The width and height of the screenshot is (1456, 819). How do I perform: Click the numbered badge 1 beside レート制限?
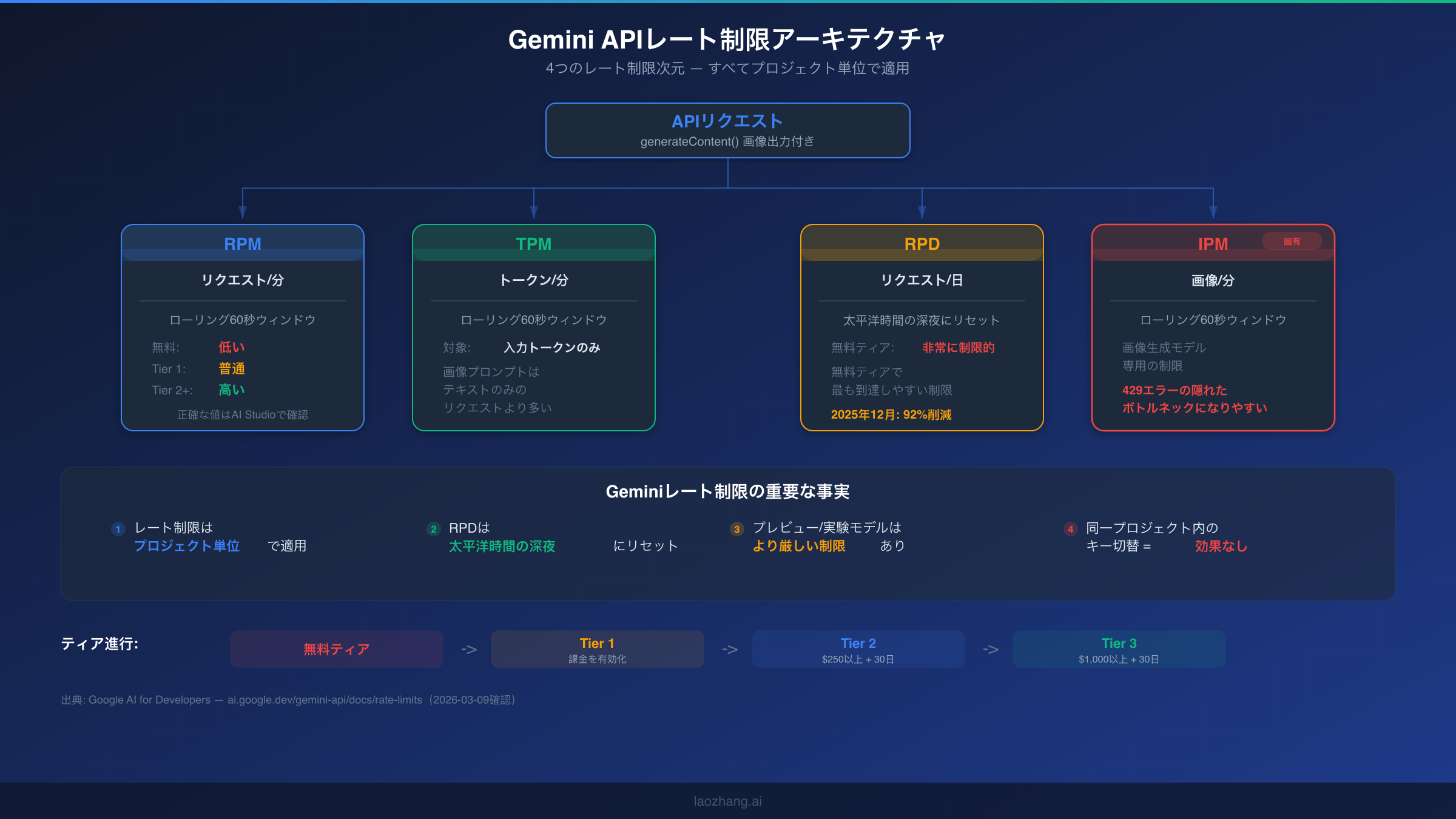(x=117, y=529)
